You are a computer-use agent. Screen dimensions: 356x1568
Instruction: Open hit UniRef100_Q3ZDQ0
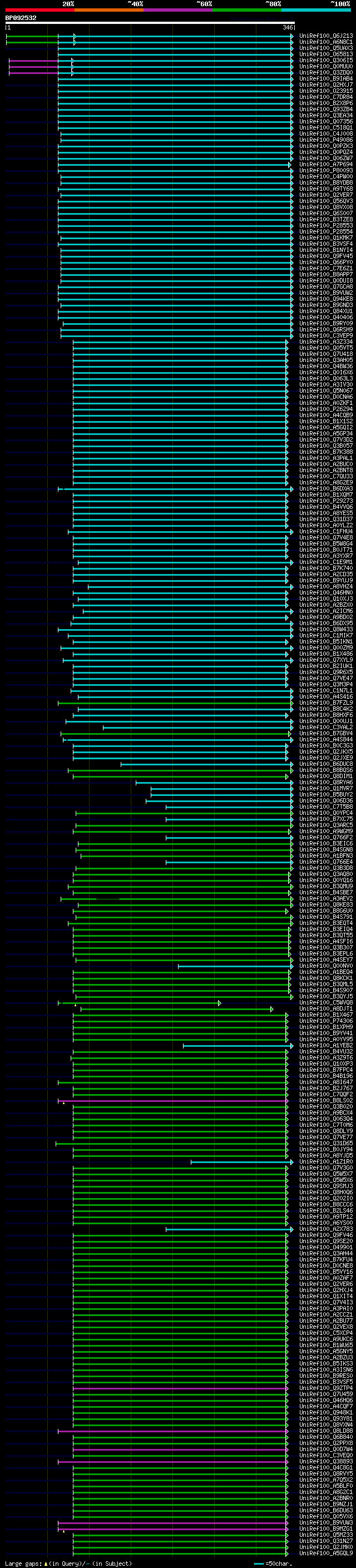point(325,72)
